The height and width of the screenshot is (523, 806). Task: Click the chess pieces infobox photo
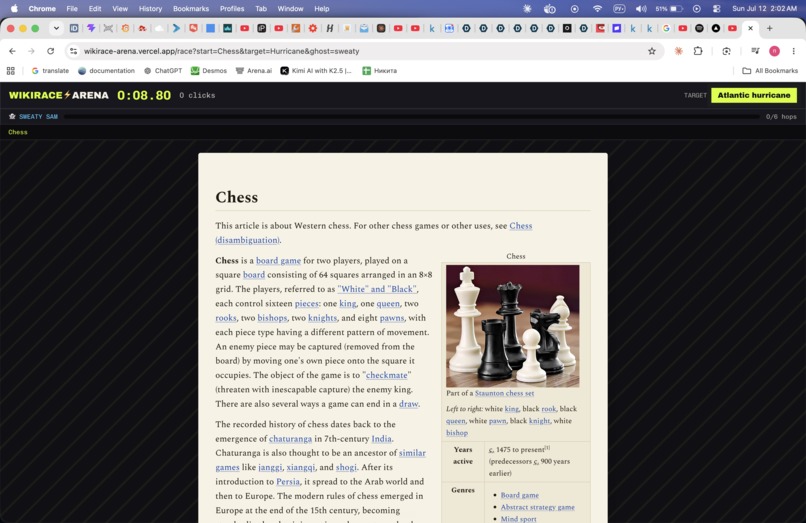coord(512,326)
